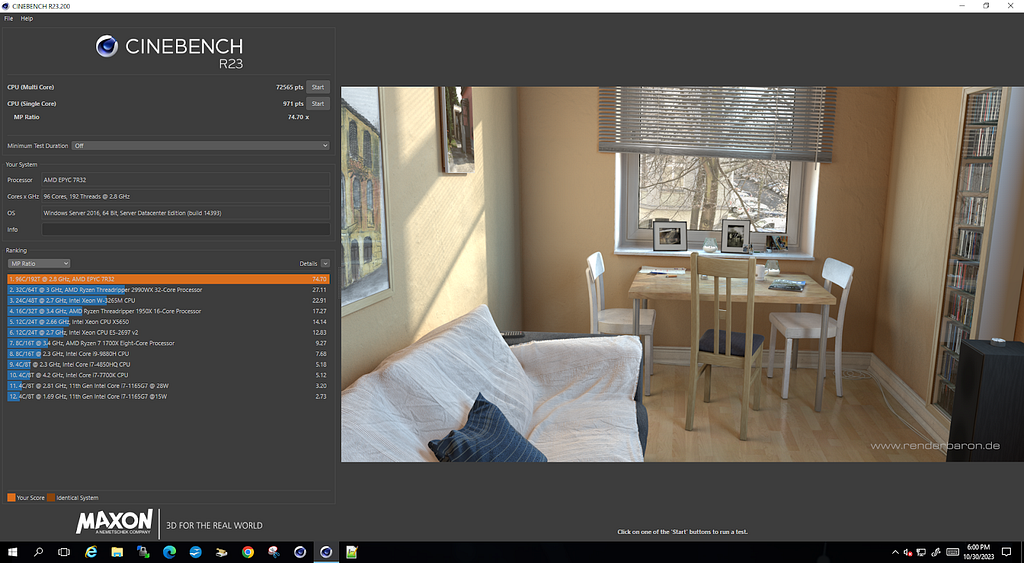Open taskbar search magnifier
The width and height of the screenshot is (1024, 563).
click(38, 553)
